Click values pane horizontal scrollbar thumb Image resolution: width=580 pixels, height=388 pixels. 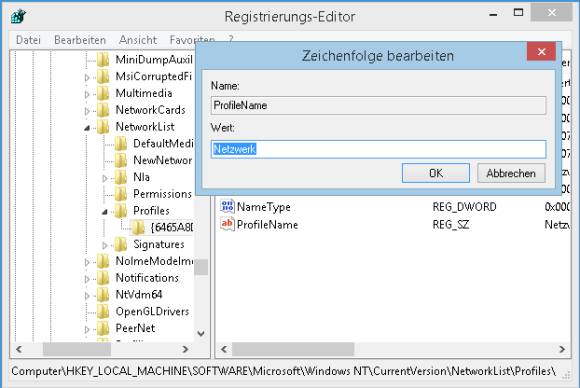click(293, 349)
